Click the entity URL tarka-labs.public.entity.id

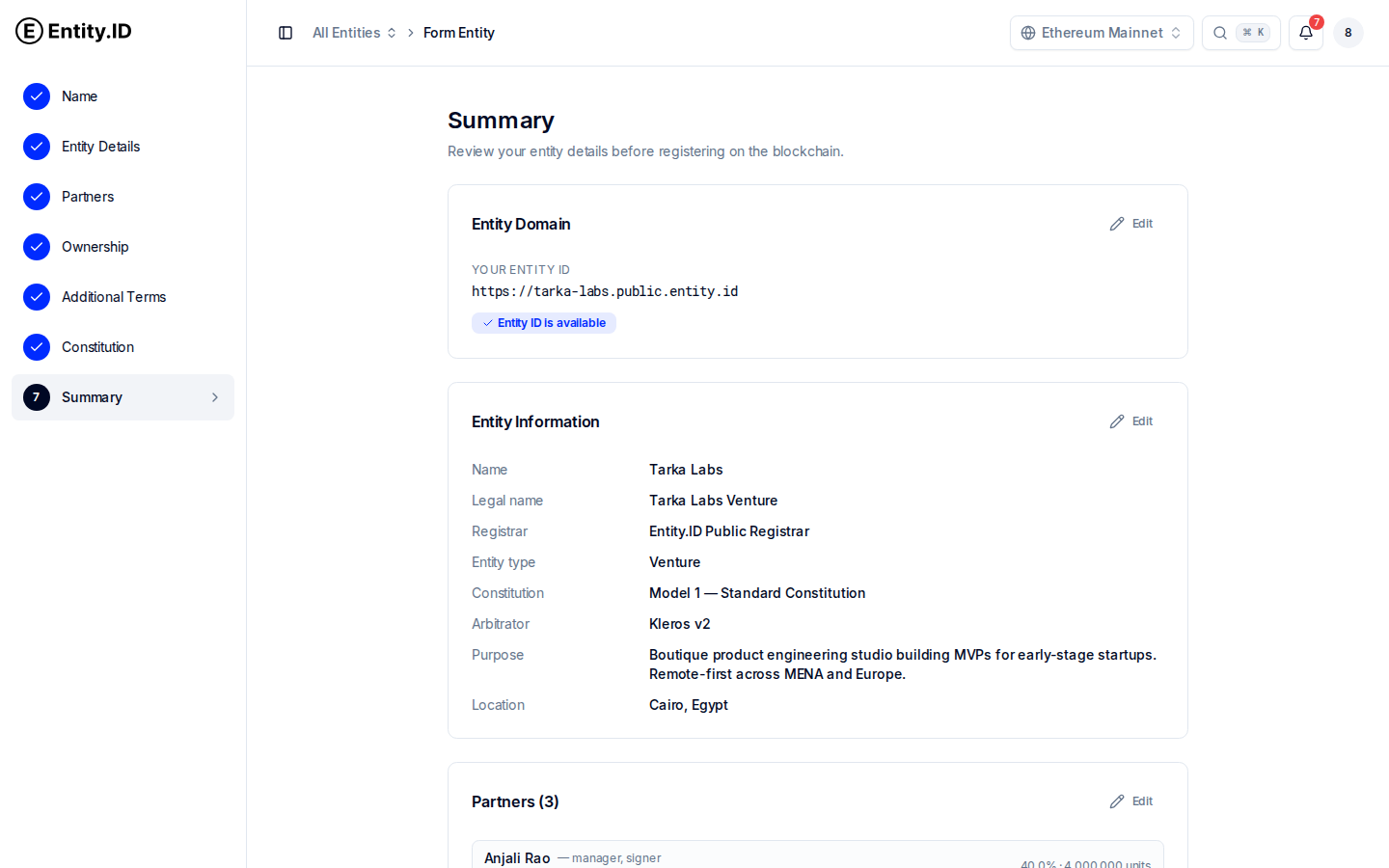(605, 291)
